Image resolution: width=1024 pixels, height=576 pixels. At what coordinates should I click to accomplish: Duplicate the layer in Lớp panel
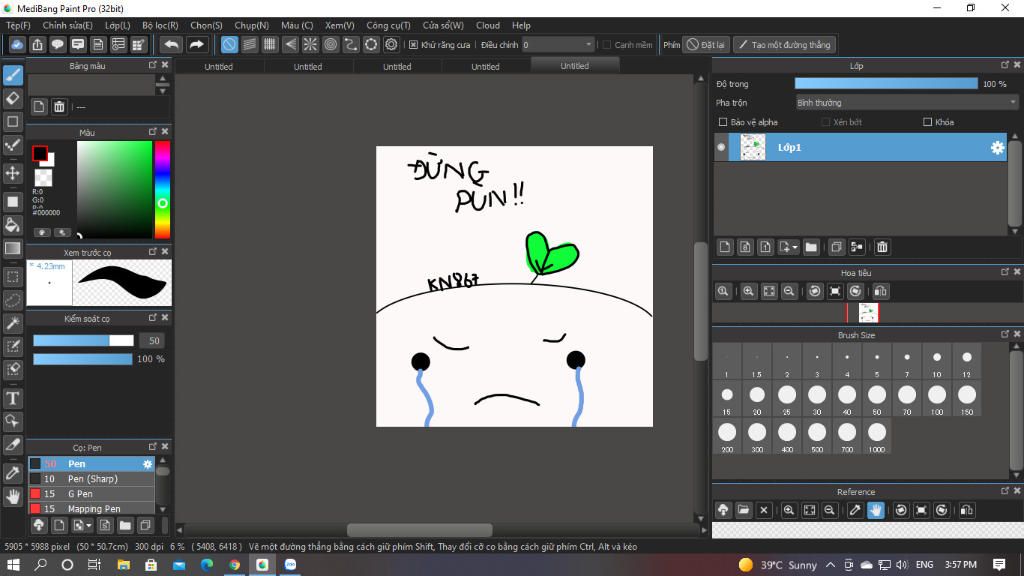[x=836, y=247]
